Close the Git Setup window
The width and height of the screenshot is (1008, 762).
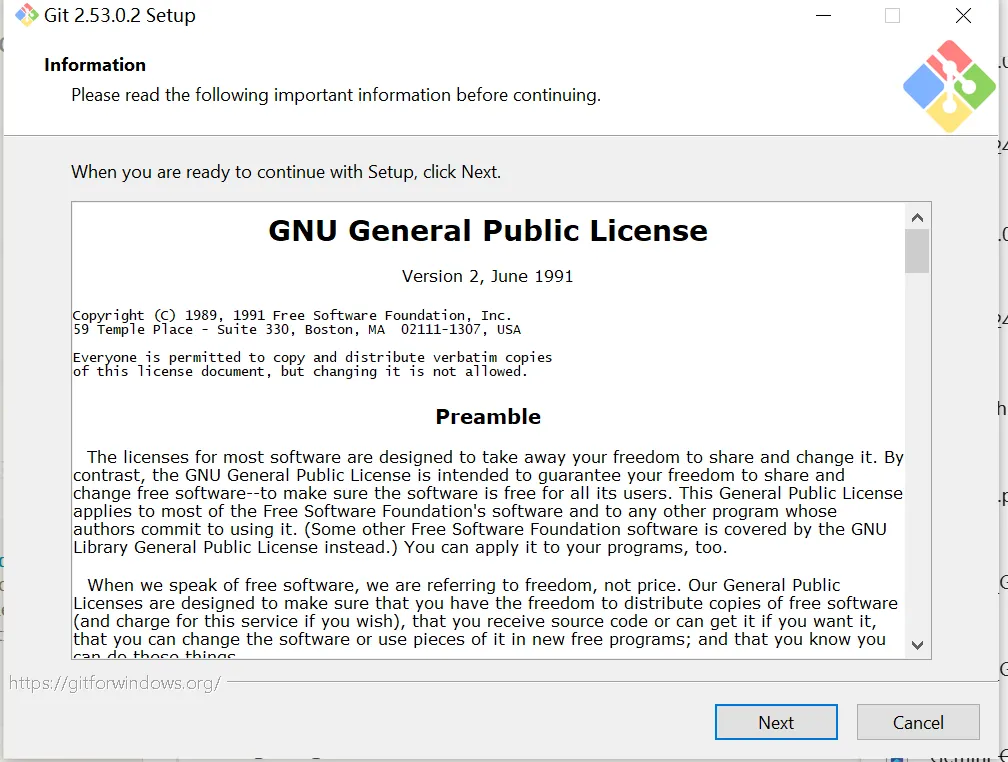coord(963,15)
